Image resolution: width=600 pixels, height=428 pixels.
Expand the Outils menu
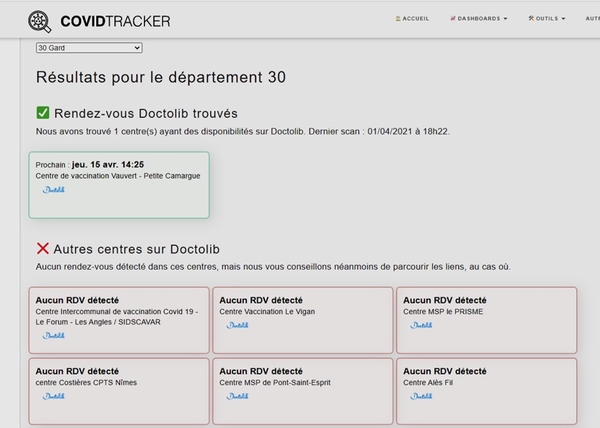tap(547, 18)
